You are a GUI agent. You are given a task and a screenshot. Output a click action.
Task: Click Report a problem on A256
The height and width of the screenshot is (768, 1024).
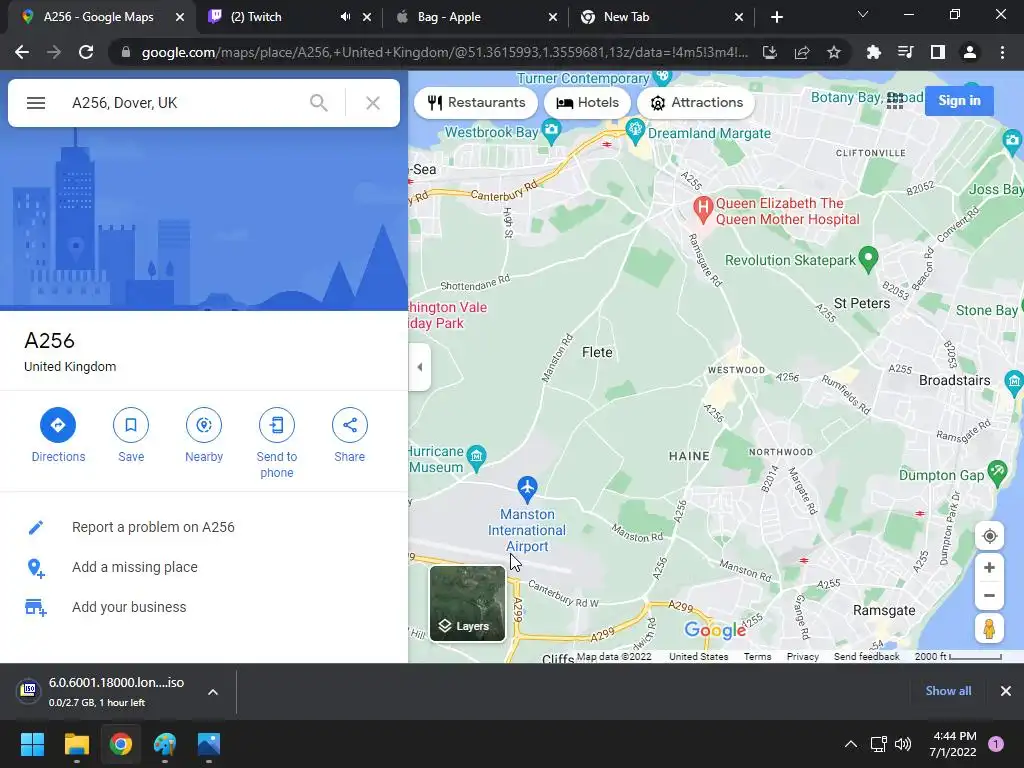coord(153,527)
